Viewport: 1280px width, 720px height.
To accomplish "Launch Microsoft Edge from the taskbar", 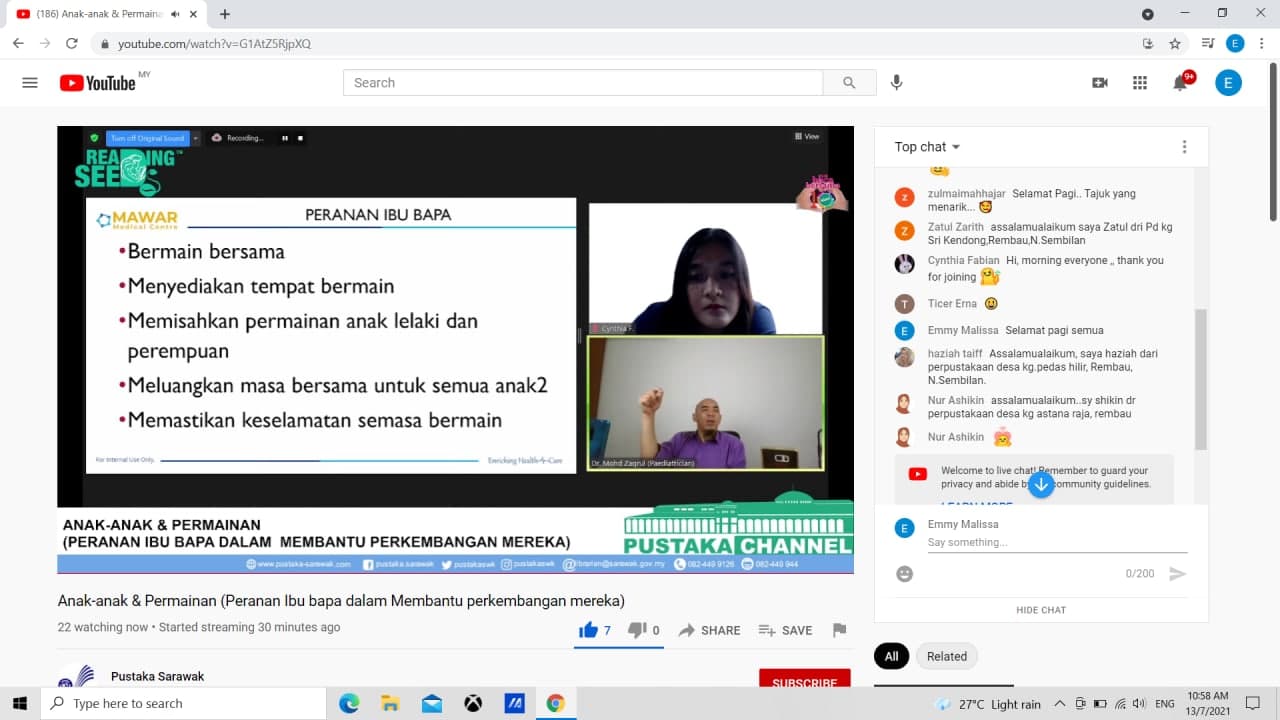I will 349,704.
